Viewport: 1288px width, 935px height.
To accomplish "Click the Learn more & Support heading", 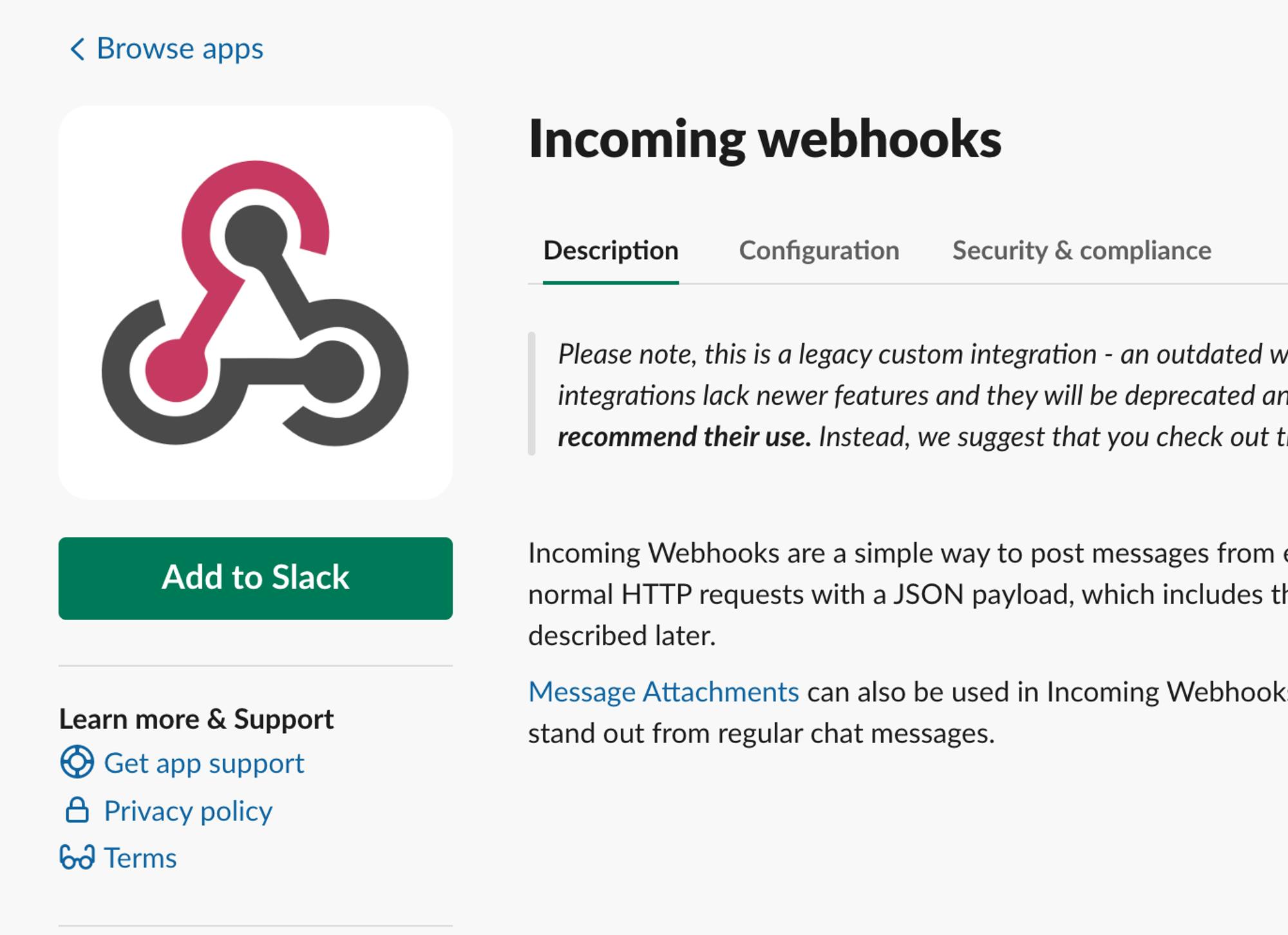I will point(196,719).
